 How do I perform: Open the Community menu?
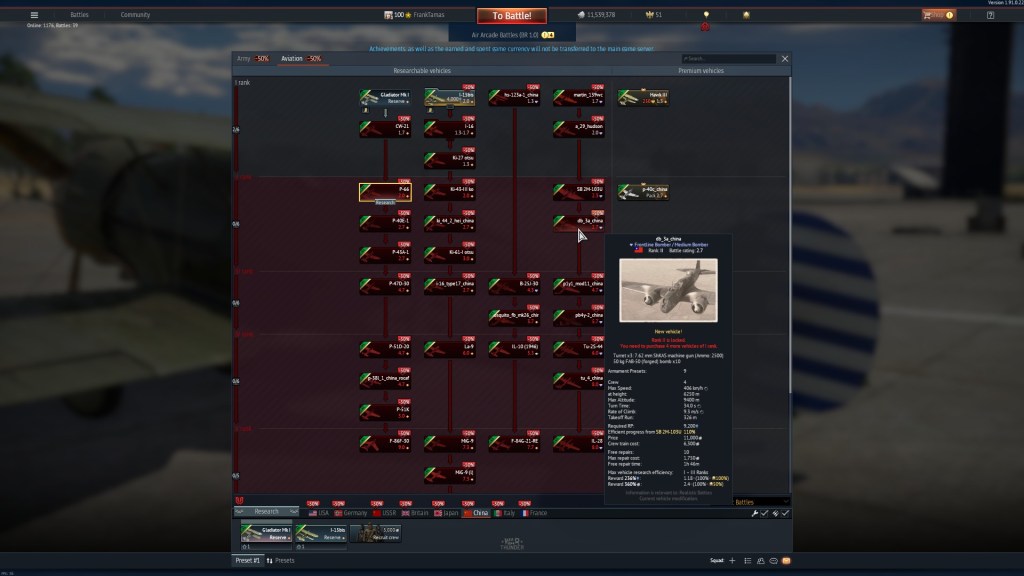(x=135, y=15)
